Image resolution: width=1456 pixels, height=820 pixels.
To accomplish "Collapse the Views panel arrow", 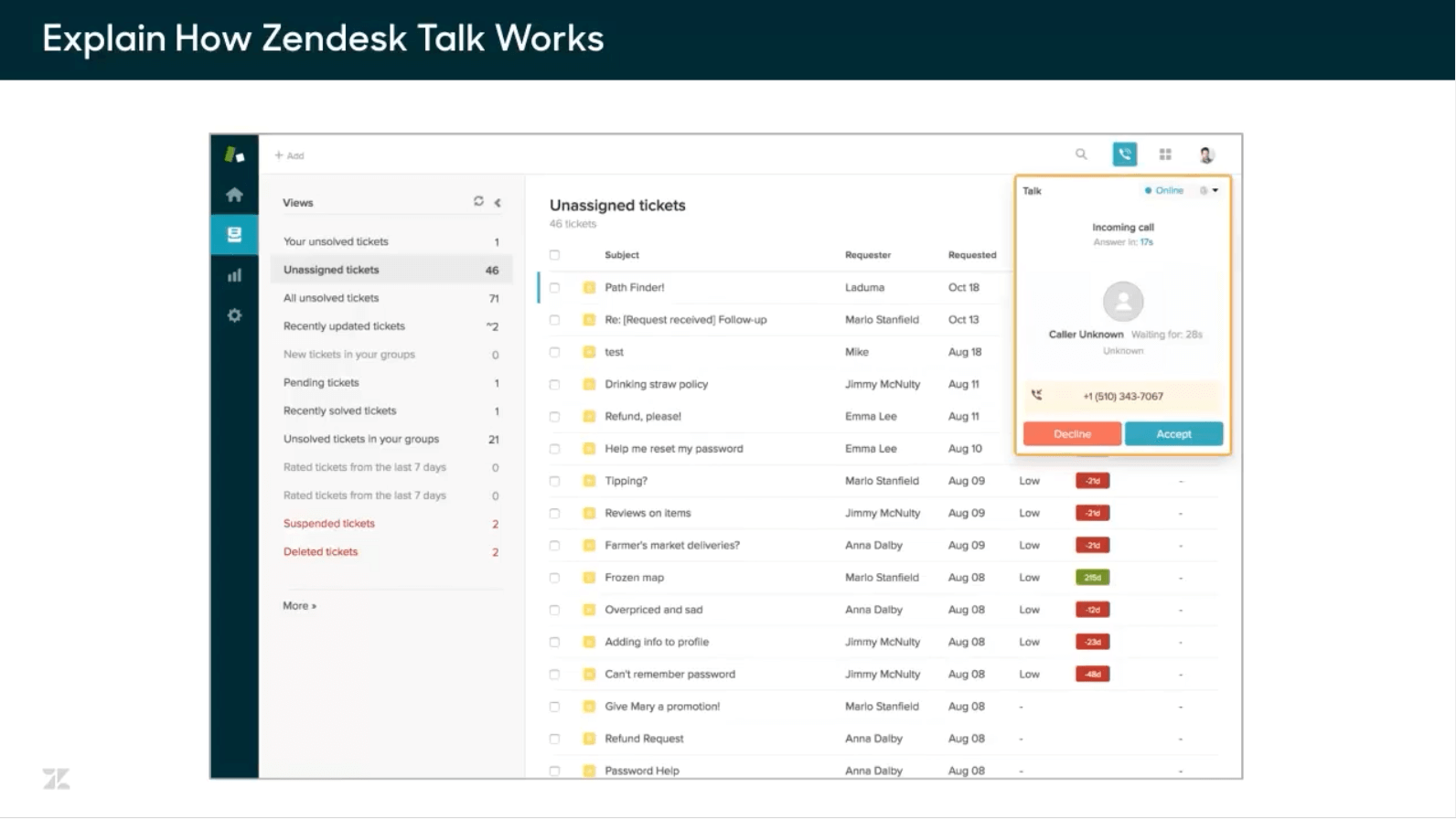I will pos(498,202).
